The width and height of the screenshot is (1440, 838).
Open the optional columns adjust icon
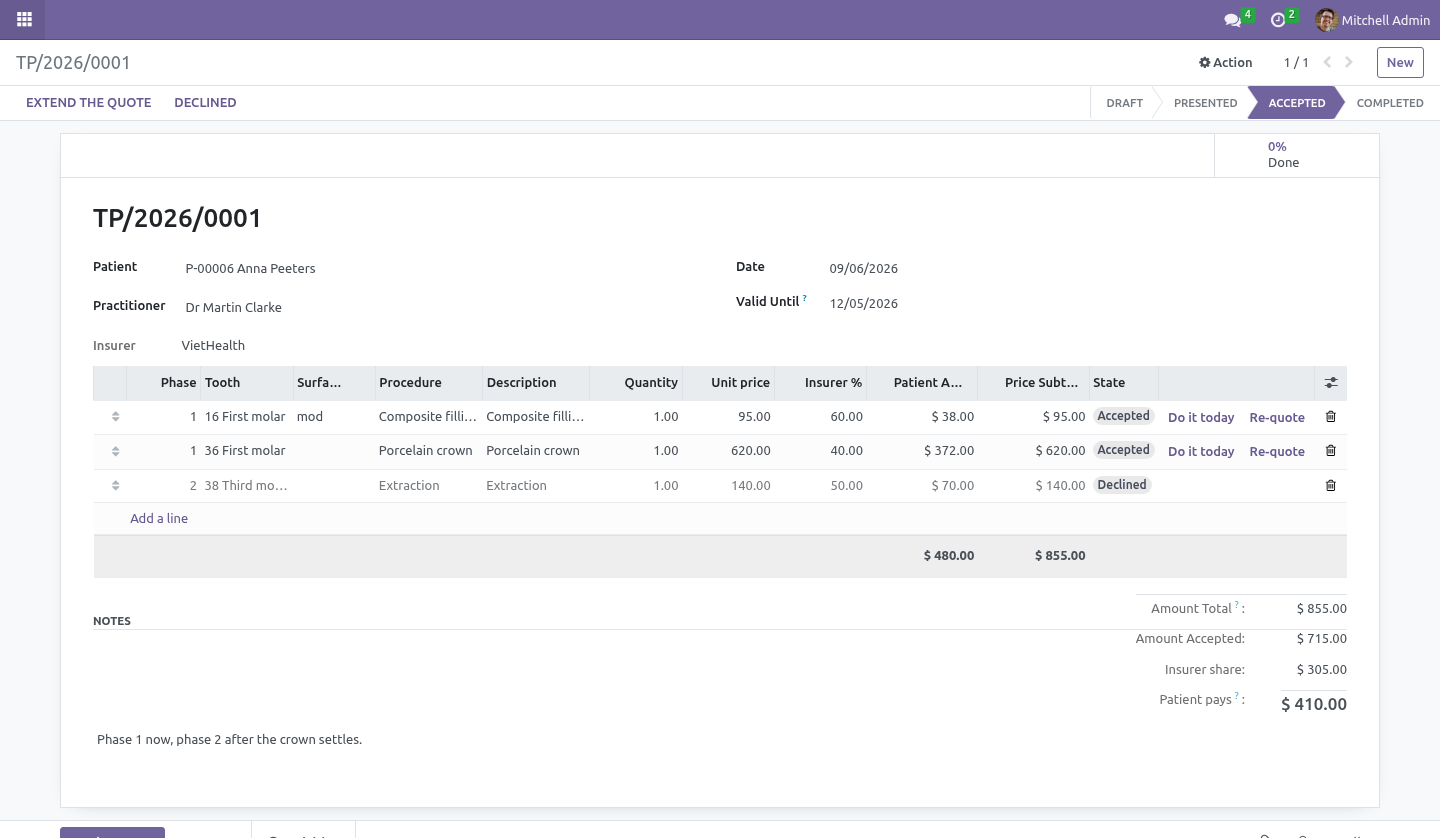1331,383
